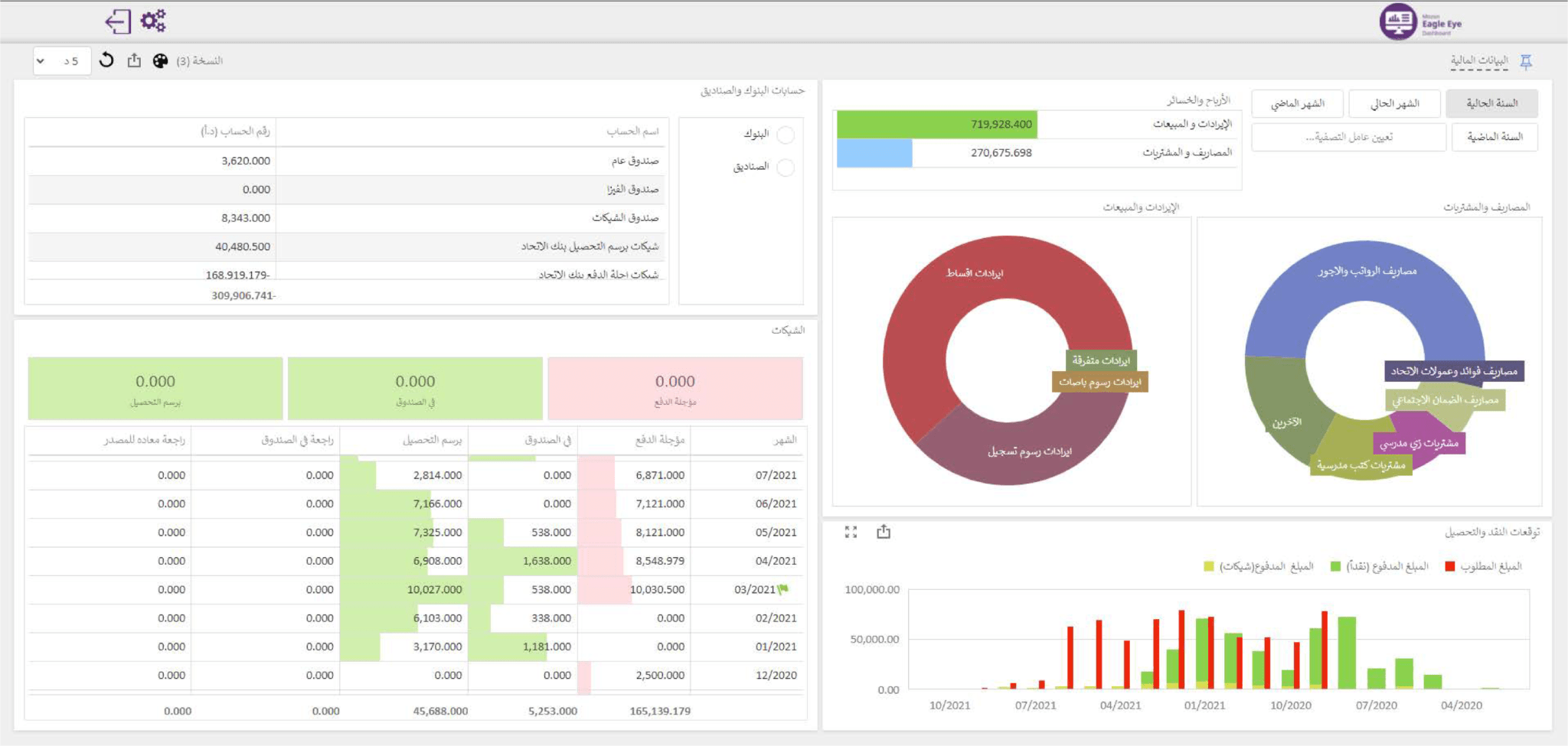Switch to the الشهر الحالي tab

pos(1393,103)
